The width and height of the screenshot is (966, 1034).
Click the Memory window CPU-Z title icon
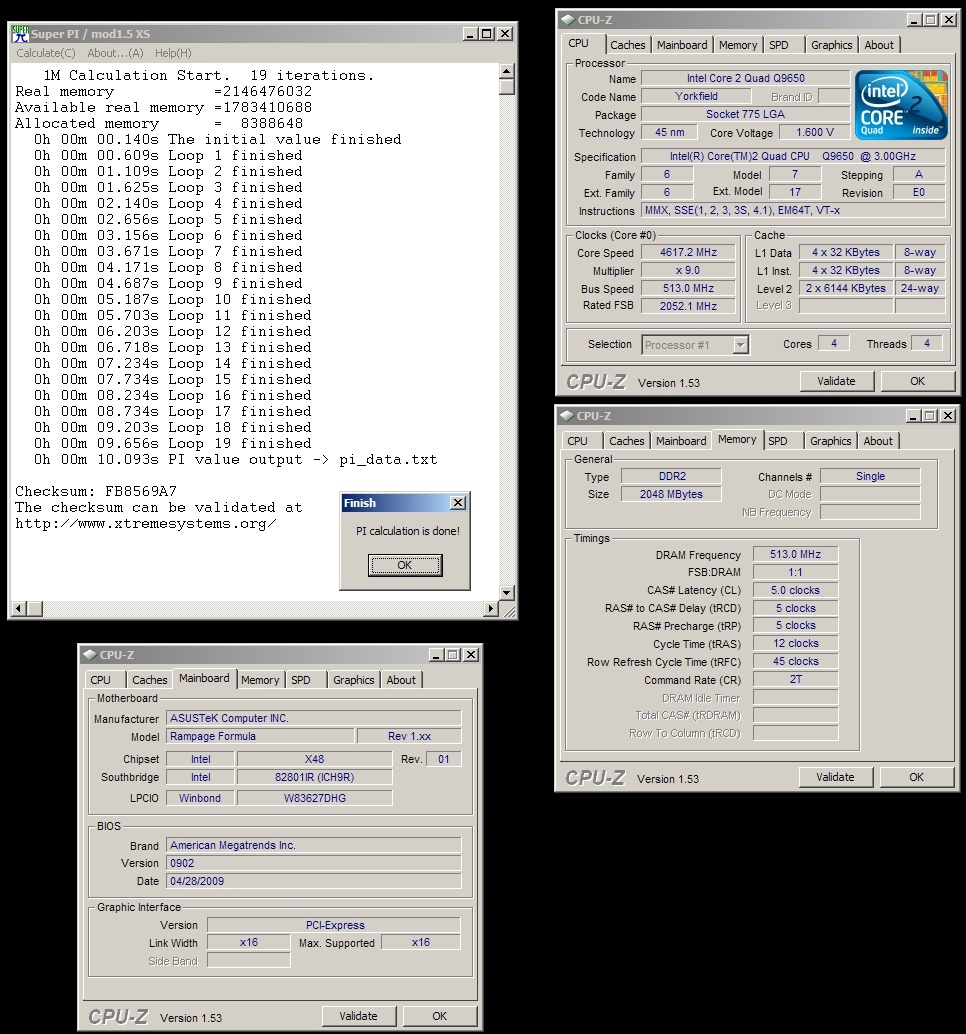click(x=566, y=416)
